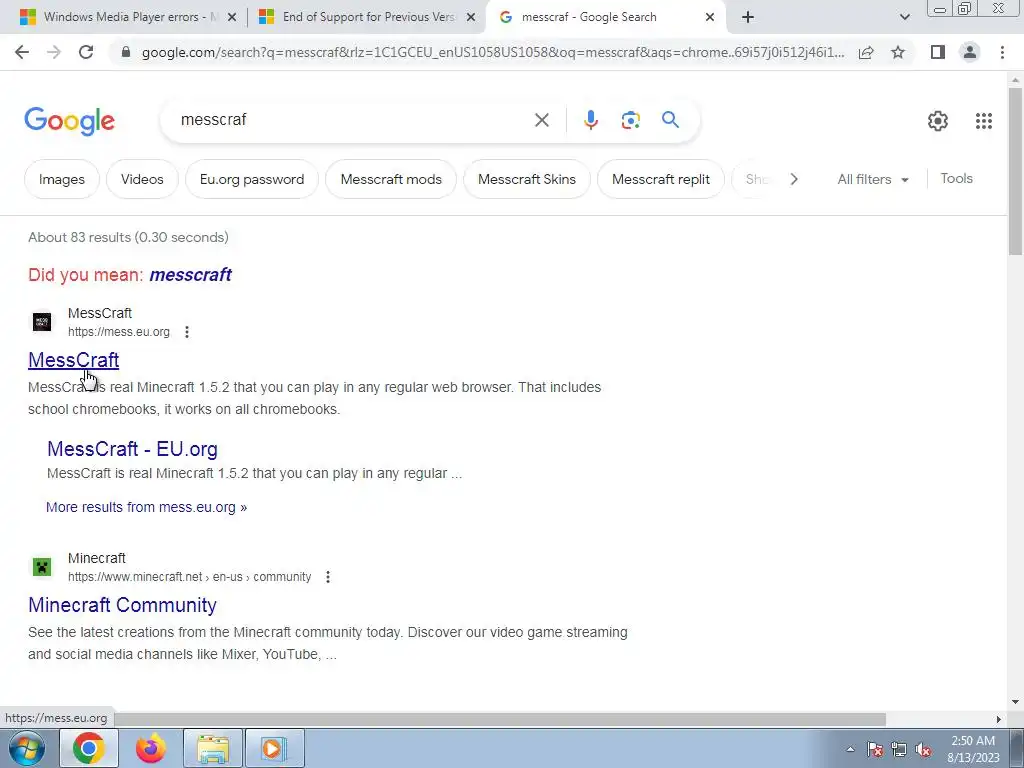Open more options for Minecraft result
The width and height of the screenshot is (1024, 768).
[328, 577]
